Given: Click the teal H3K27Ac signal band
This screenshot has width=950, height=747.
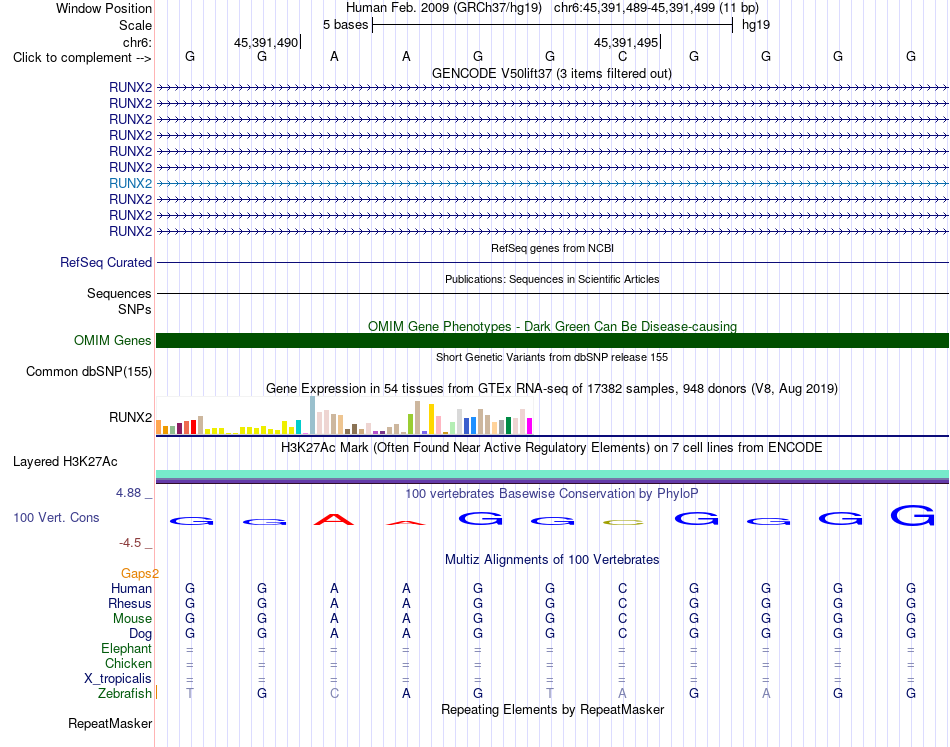Looking at the screenshot, I should (x=552, y=474).
